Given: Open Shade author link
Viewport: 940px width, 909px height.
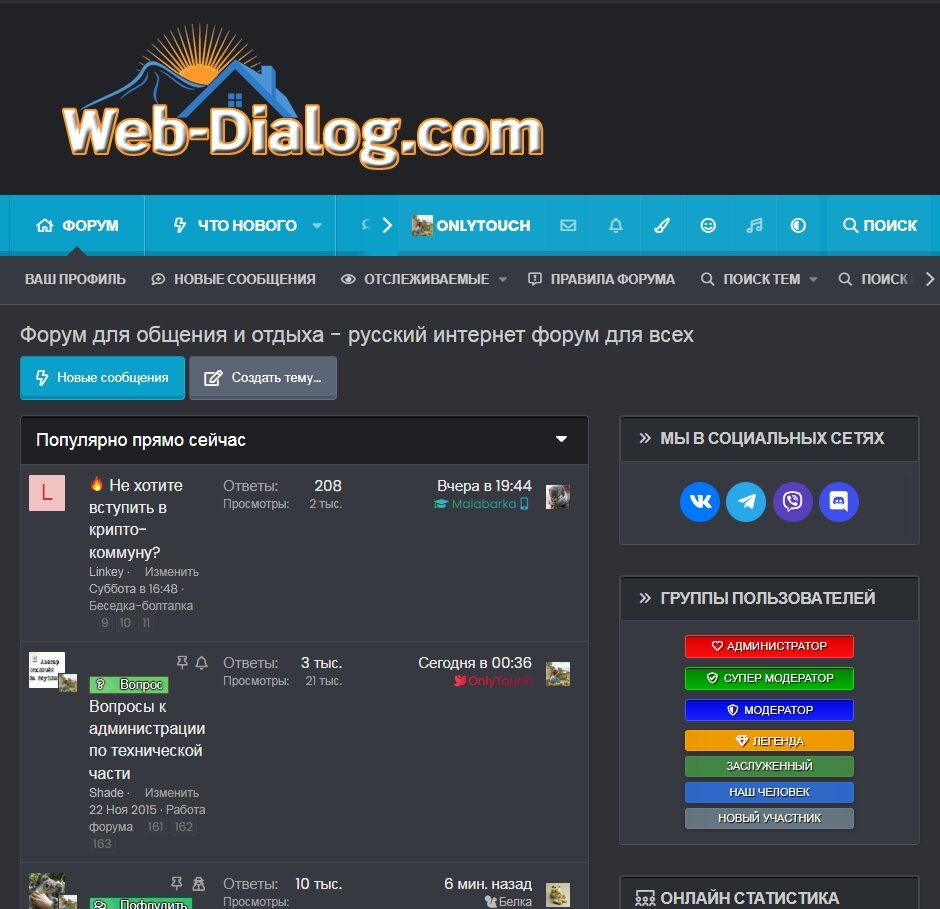Looking at the screenshot, I should pyautogui.click(x=106, y=793).
